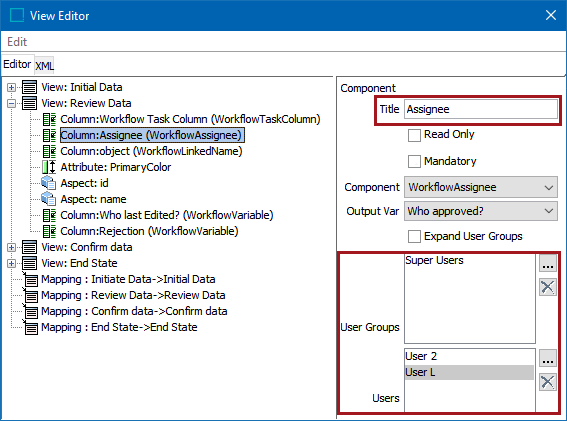Select the PrimaryColor attribute icon
Viewport: 567px width, 421px height.
click(x=49, y=167)
